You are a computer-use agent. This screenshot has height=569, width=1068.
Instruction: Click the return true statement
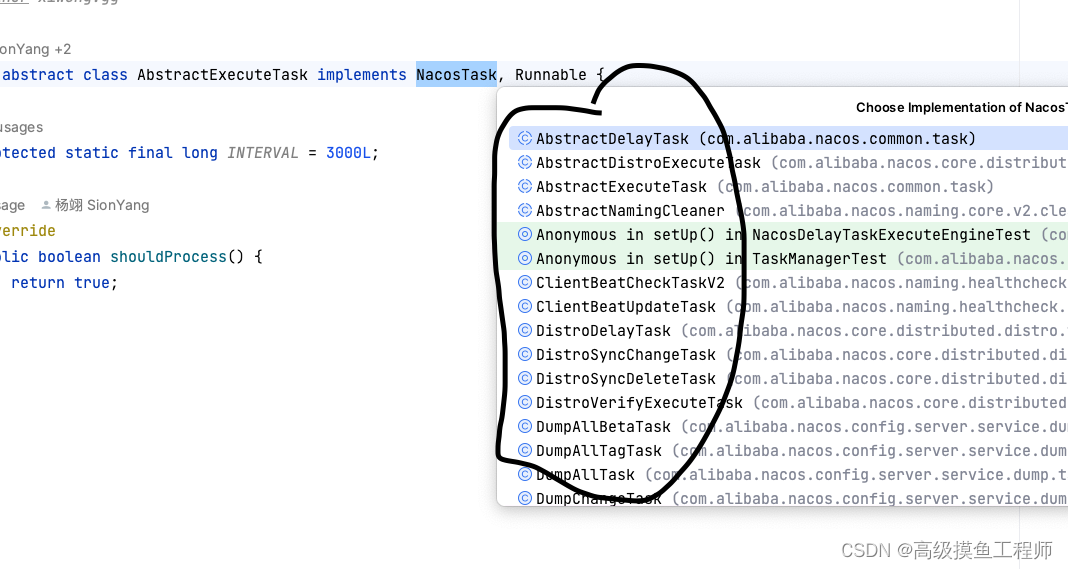(x=64, y=283)
